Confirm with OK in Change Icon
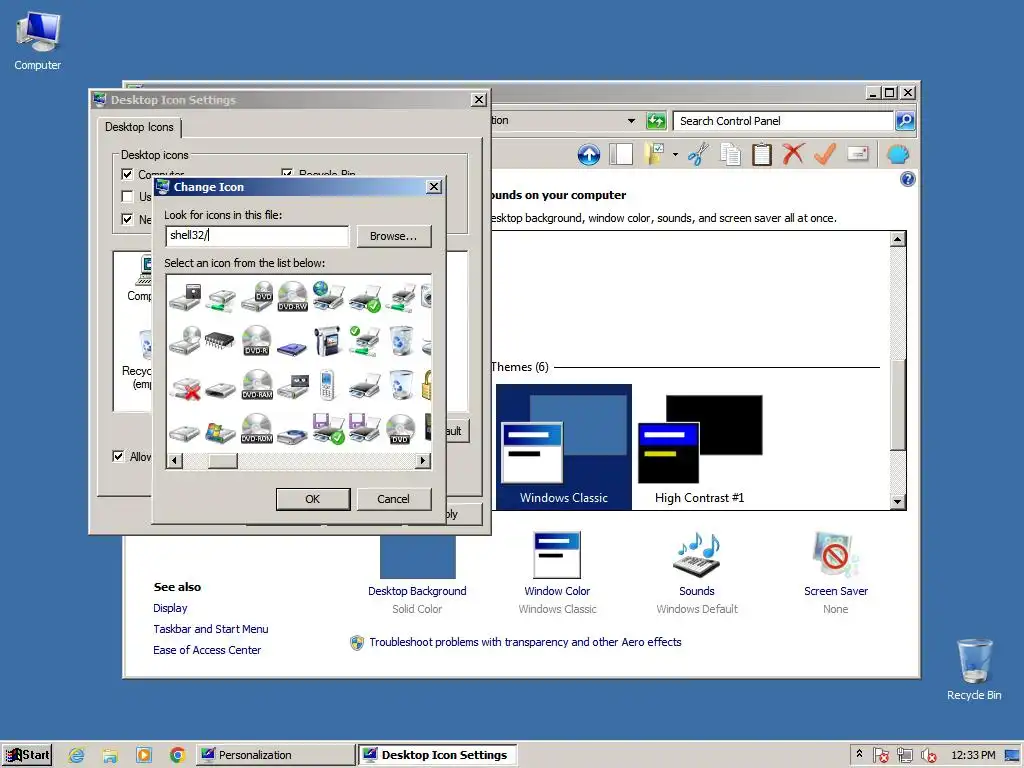Image resolution: width=1024 pixels, height=768 pixels. (313, 499)
